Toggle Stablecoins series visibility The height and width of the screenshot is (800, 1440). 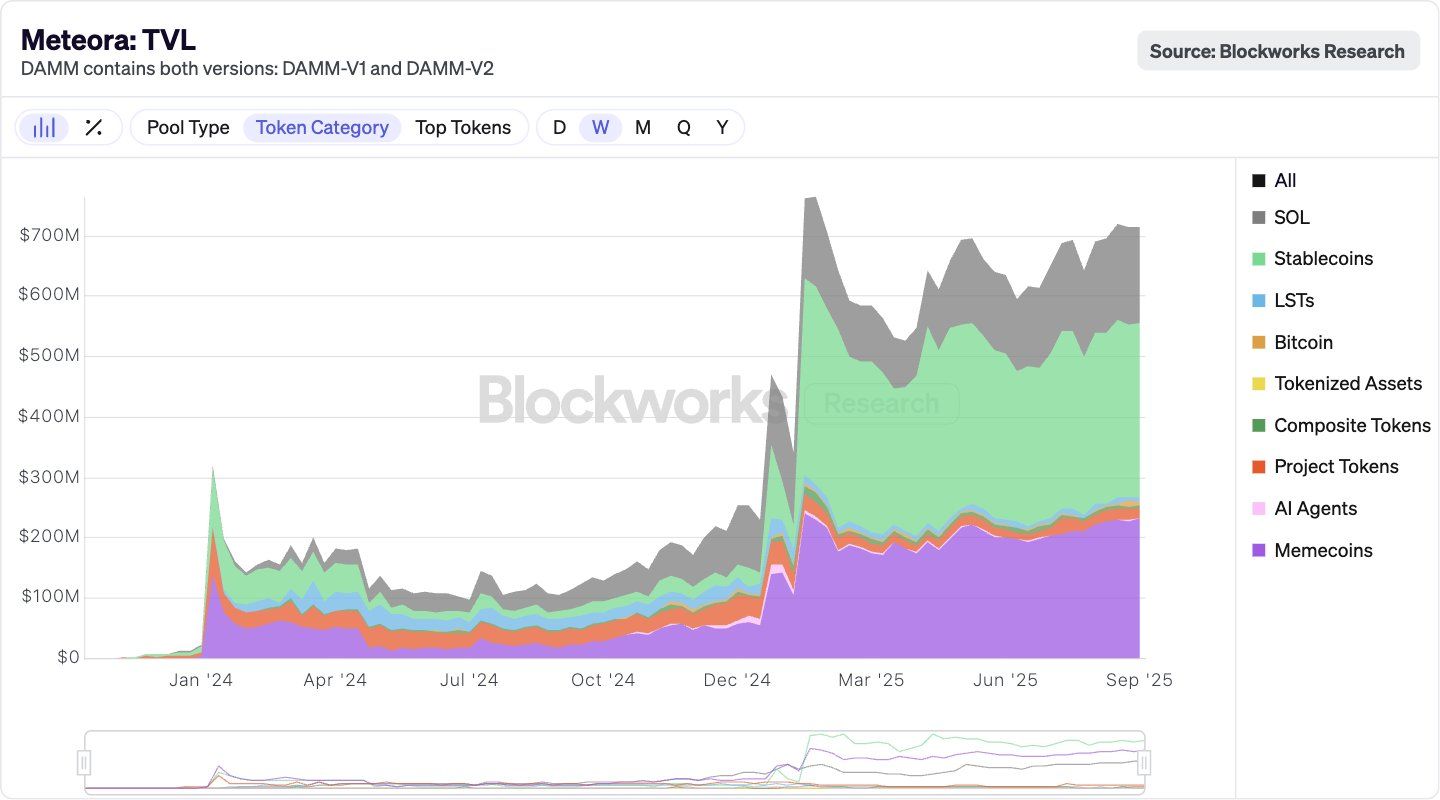point(1322,258)
